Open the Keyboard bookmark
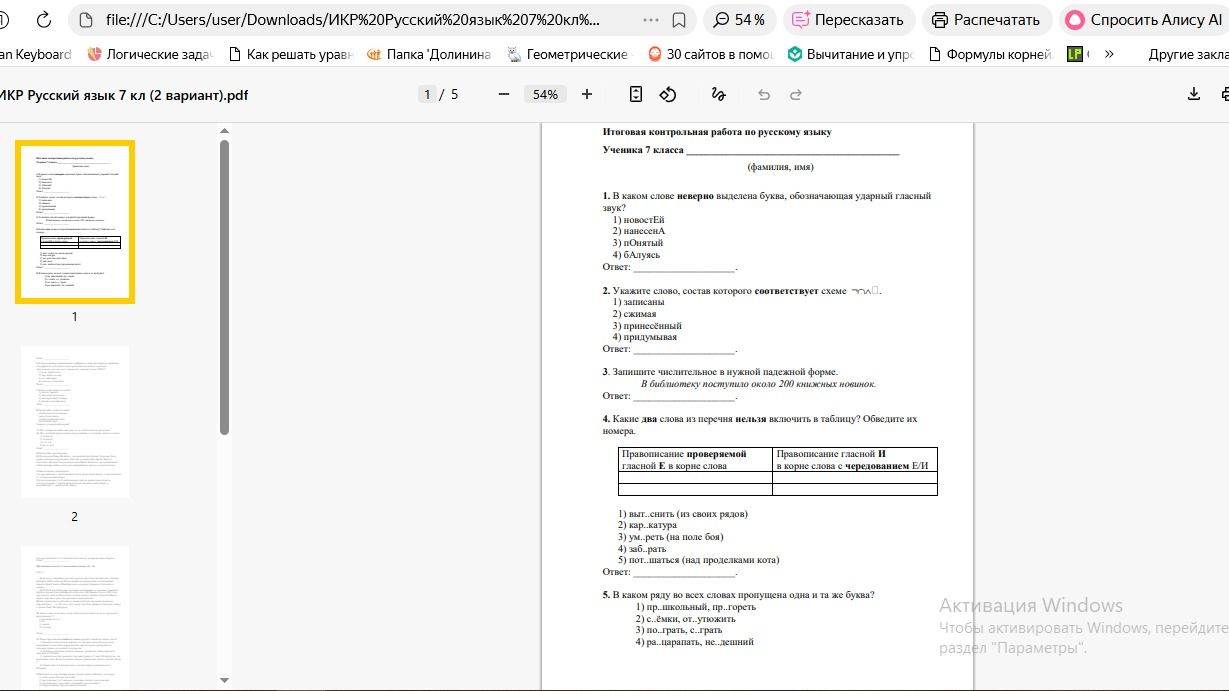The width and height of the screenshot is (1229, 691). click(36, 54)
